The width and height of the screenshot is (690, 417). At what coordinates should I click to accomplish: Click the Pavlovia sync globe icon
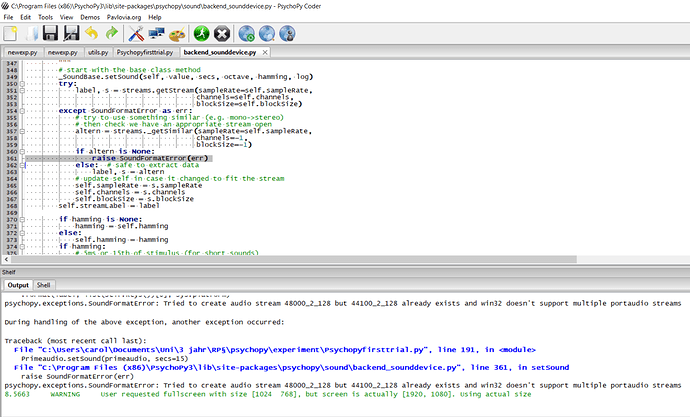(x=246, y=34)
